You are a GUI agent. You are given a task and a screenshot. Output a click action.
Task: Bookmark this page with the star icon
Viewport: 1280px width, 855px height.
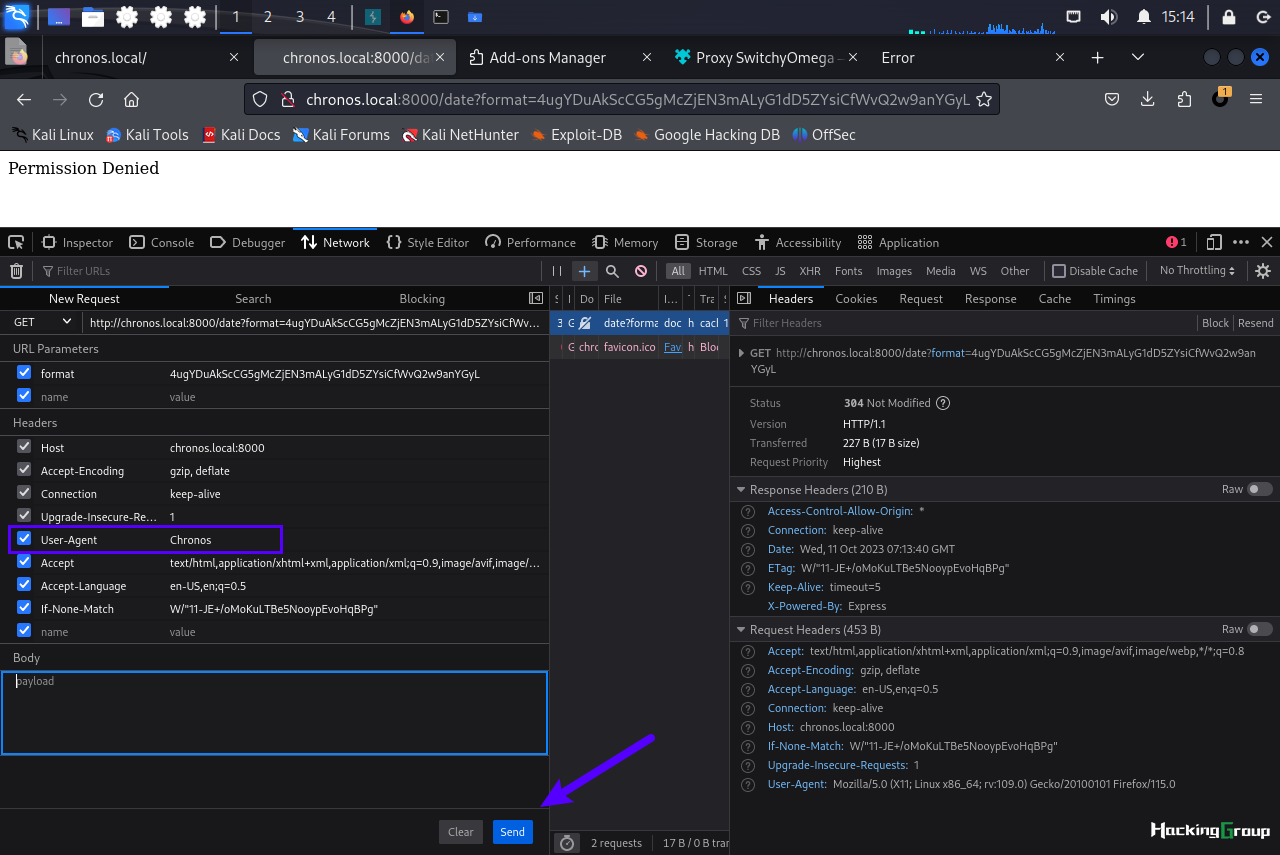pyautogui.click(x=983, y=99)
